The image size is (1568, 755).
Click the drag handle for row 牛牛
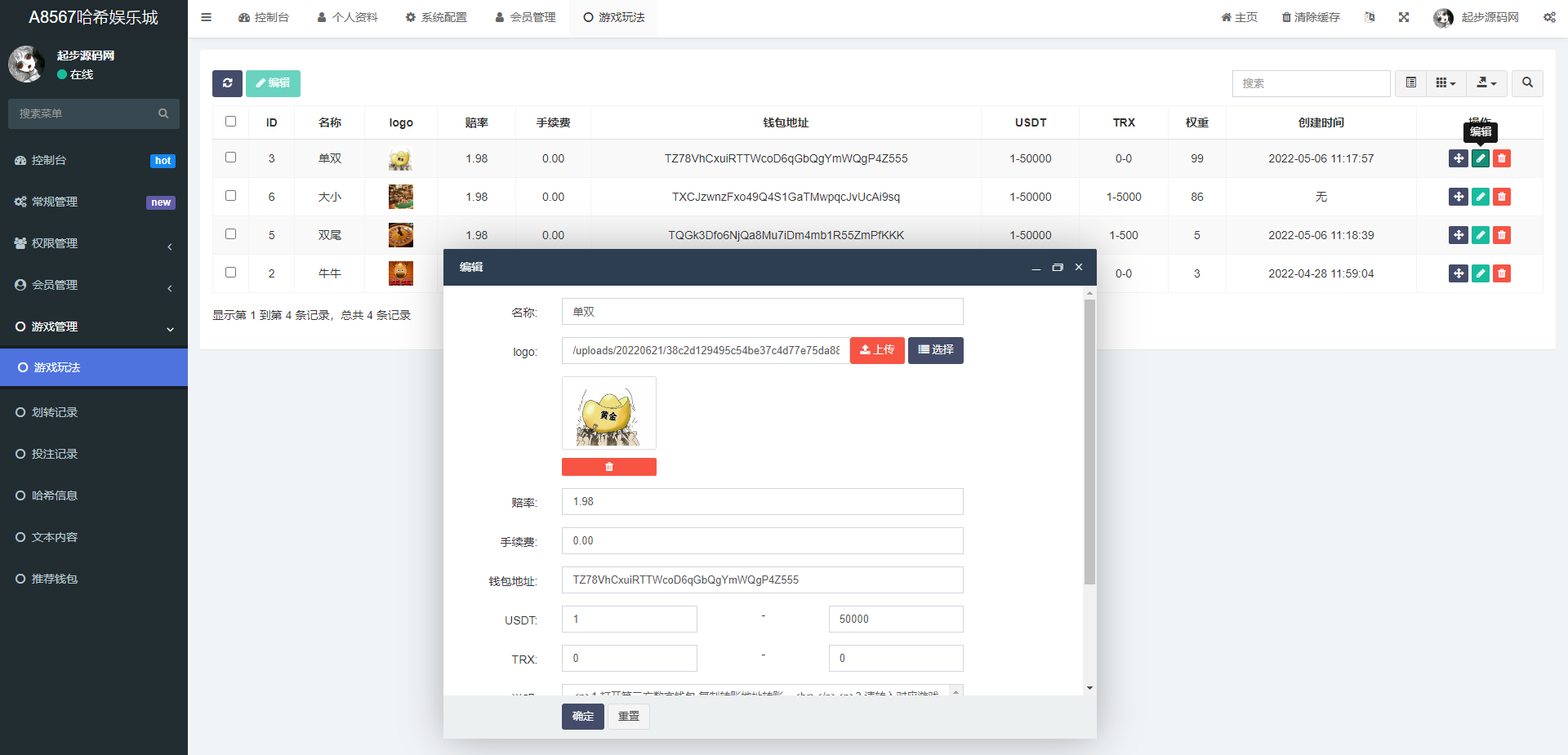1459,273
